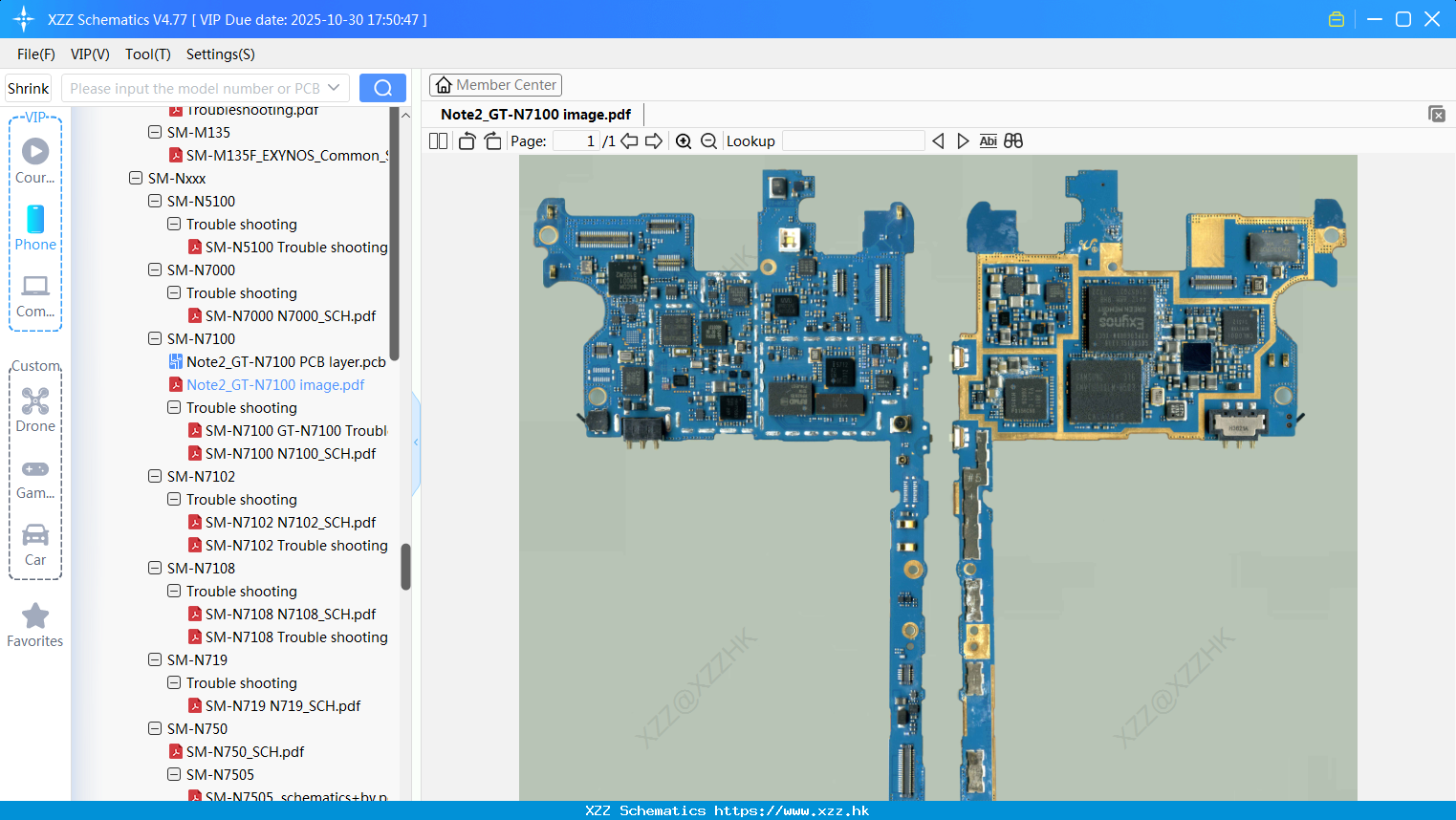Toggle the Abi whole-word match icon

coord(988,141)
